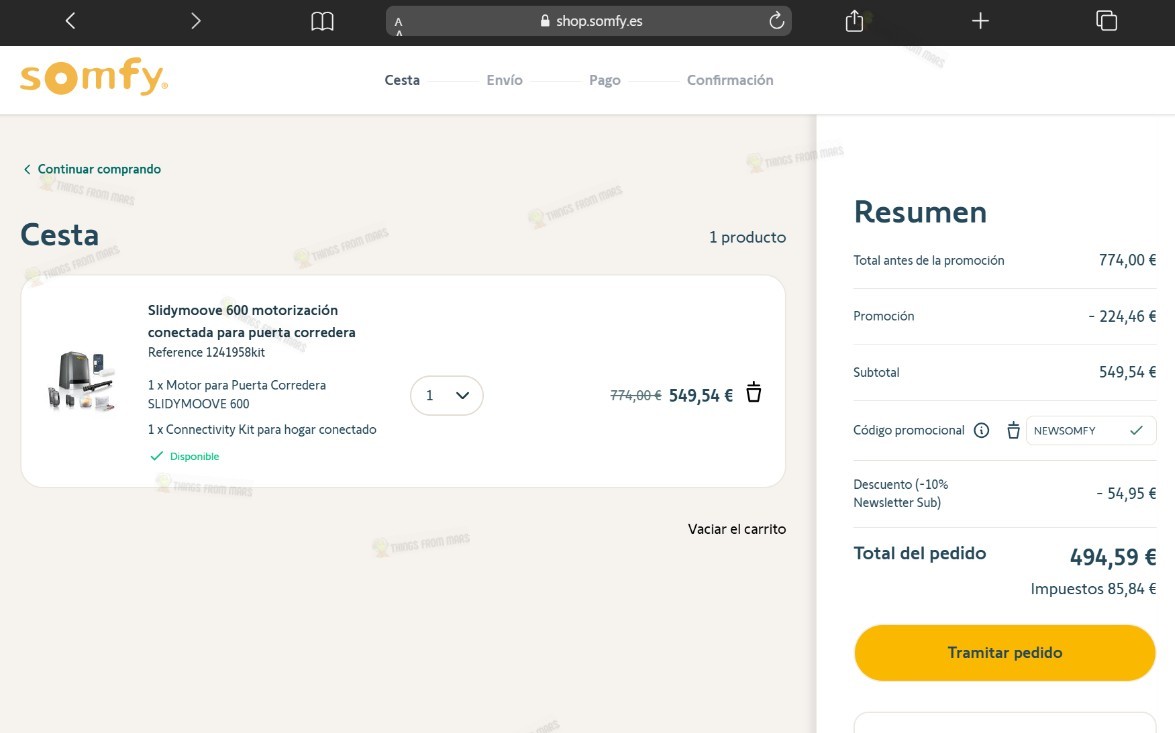
Task: Click the Resumen heading
Action: coord(920,212)
